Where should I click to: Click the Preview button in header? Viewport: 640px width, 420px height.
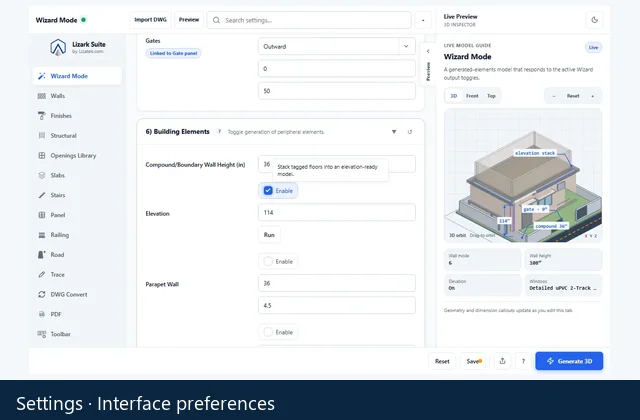pyautogui.click(x=189, y=20)
